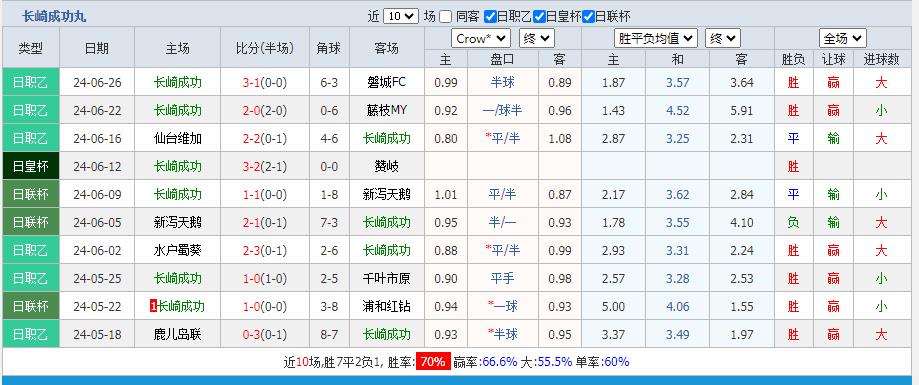The width and height of the screenshot is (919, 385).
Task: Click the 24-06-16 date cell
Action: tap(97, 138)
